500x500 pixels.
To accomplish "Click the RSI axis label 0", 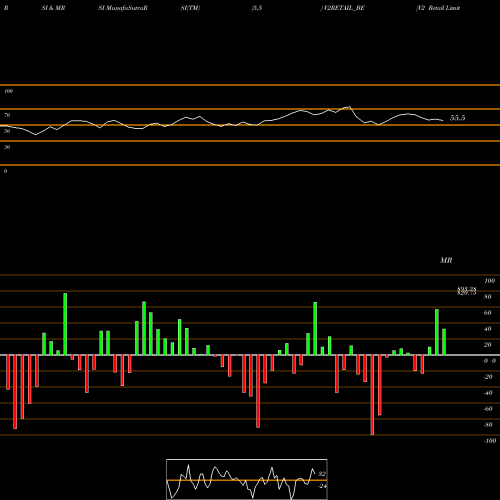I will coord(5,171).
